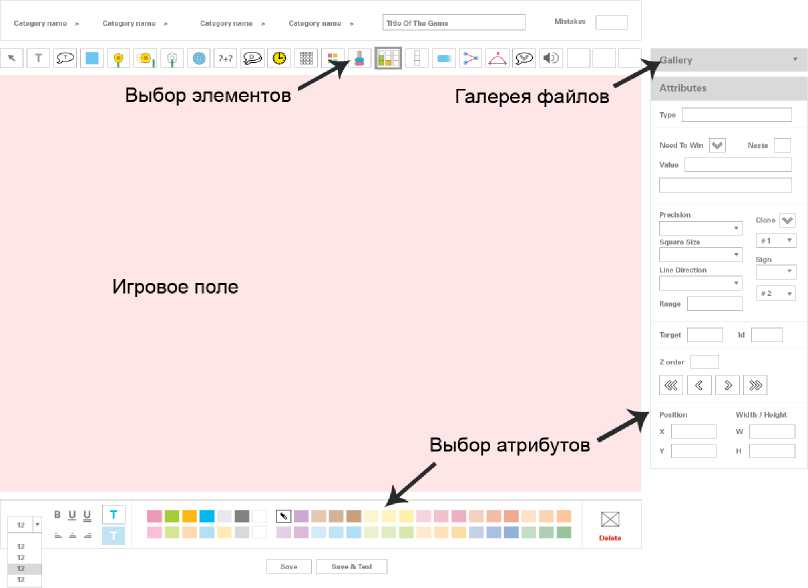Image resolution: width=808 pixels, height=588 pixels.
Task: Open the Square Size dropdown
Action: [701, 255]
